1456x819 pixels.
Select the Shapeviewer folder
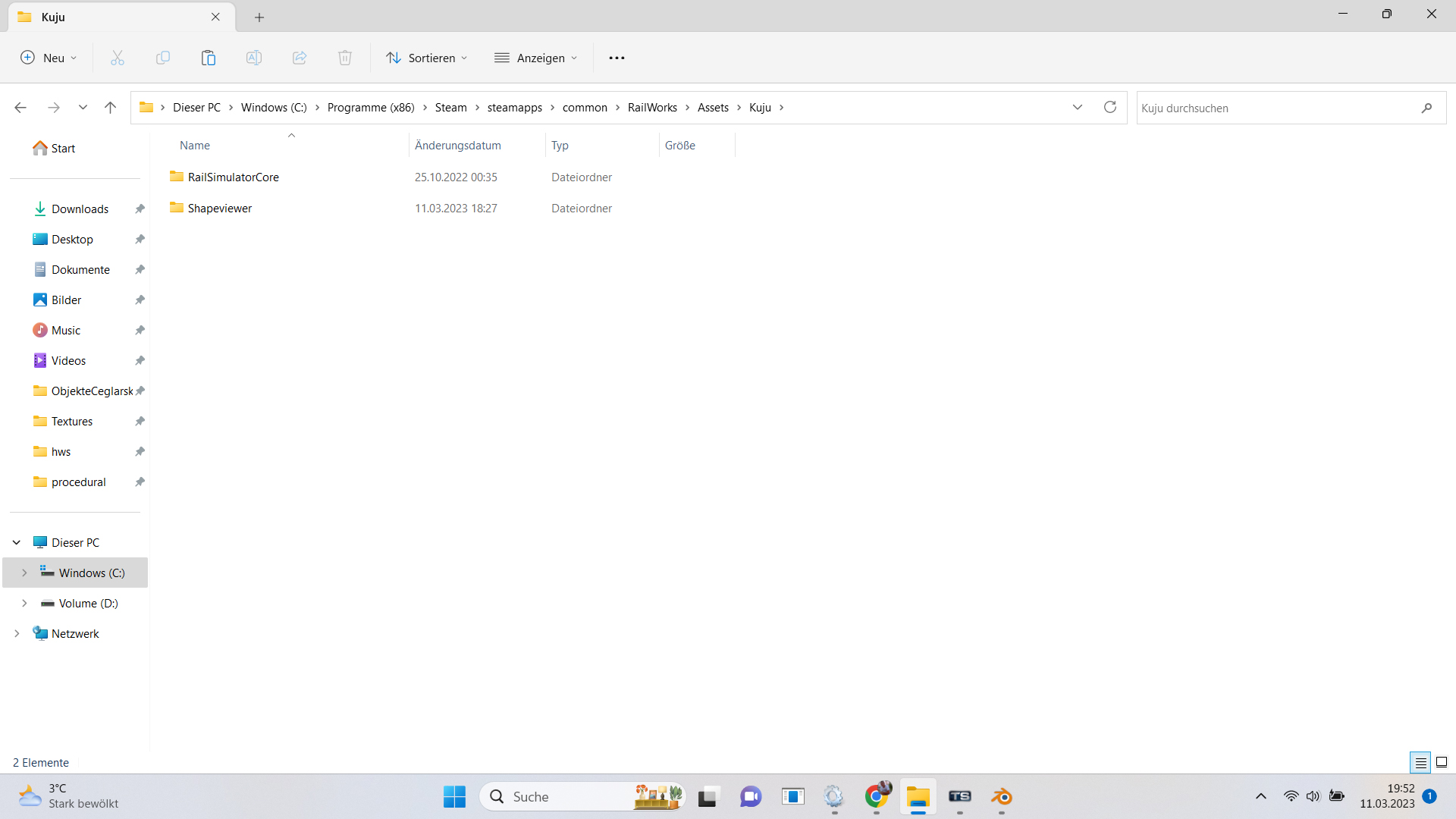220,208
